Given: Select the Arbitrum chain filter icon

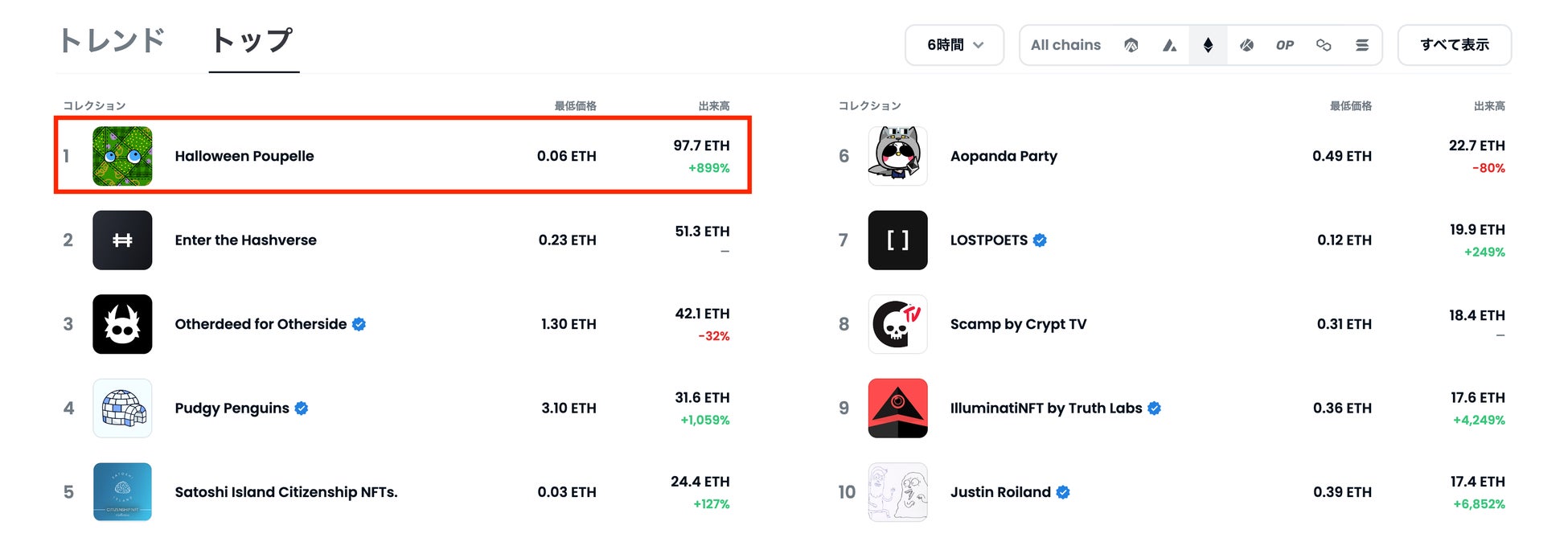Looking at the screenshot, I should 1131,45.
